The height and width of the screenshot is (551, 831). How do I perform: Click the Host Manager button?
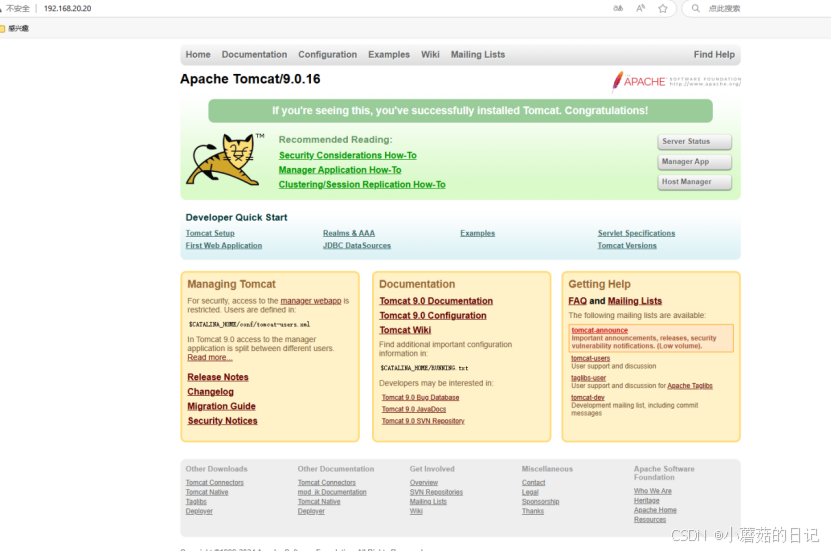pyautogui.click(x=695, y=182)
